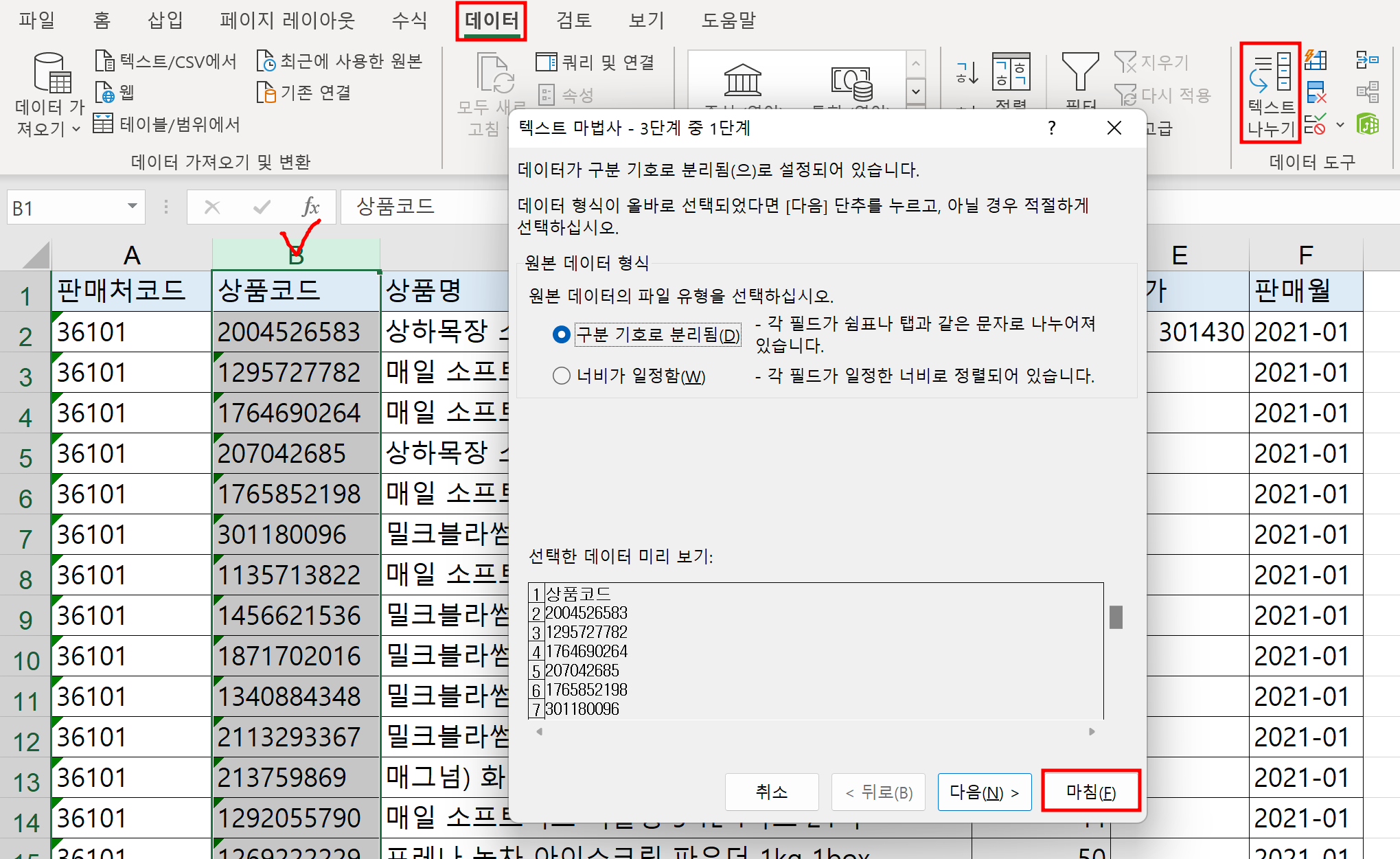Select the Fixed width (너비가 일정함) radio option

561,376
